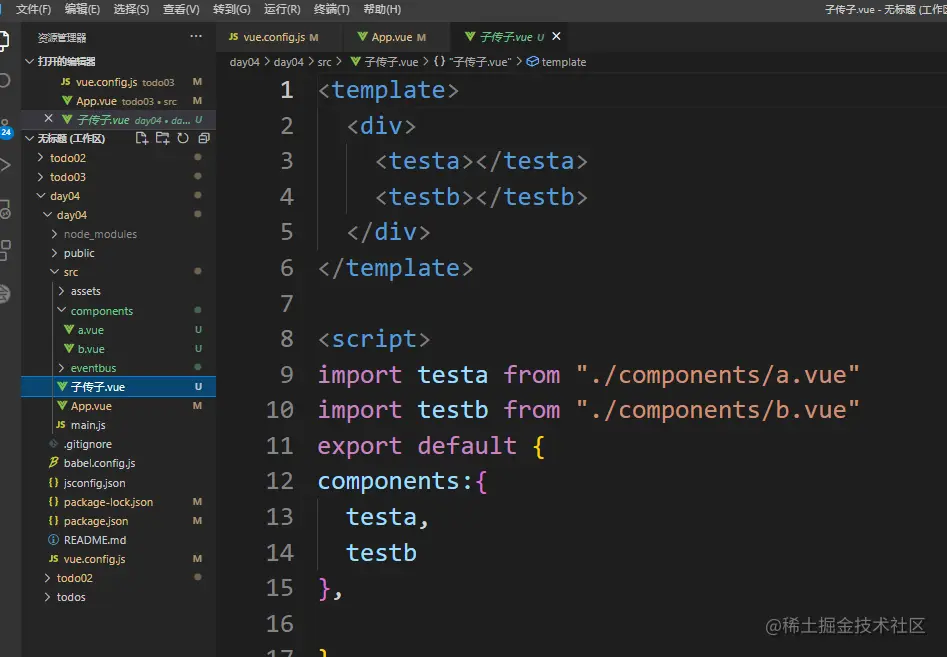Click the Babel icon beside babel.config.js
Image resolution: width=947 pixels, height=657 pixels.
pyautogui.click(x=54, y=463)
